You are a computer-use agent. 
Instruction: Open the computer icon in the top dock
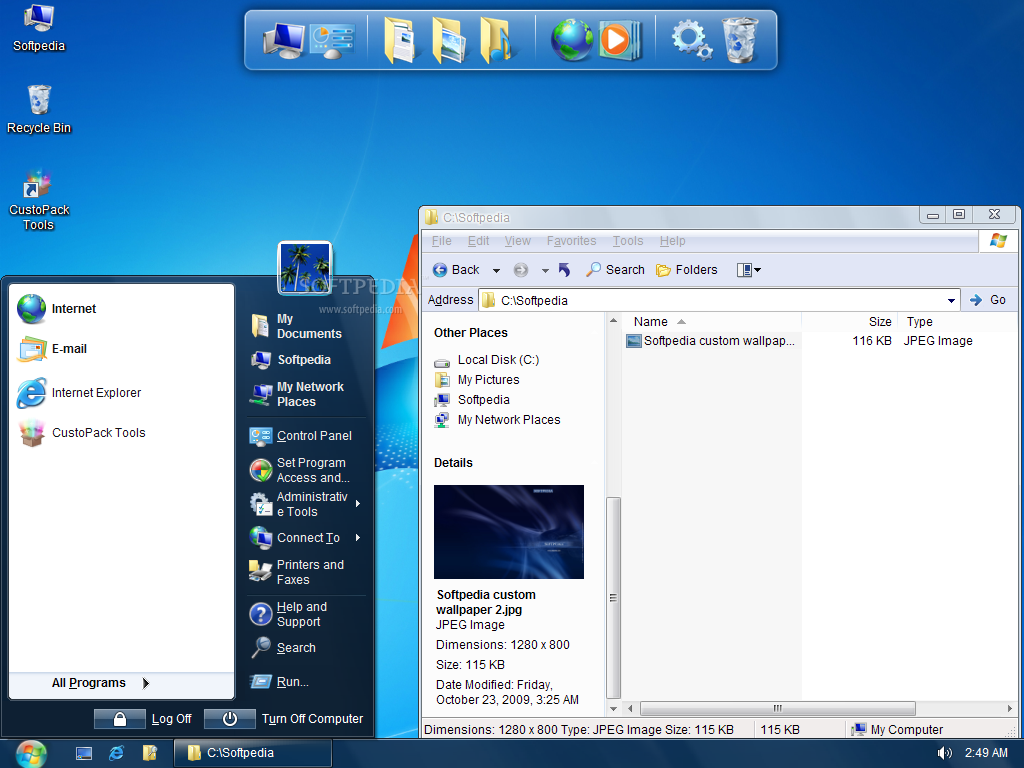coord(284,40)
